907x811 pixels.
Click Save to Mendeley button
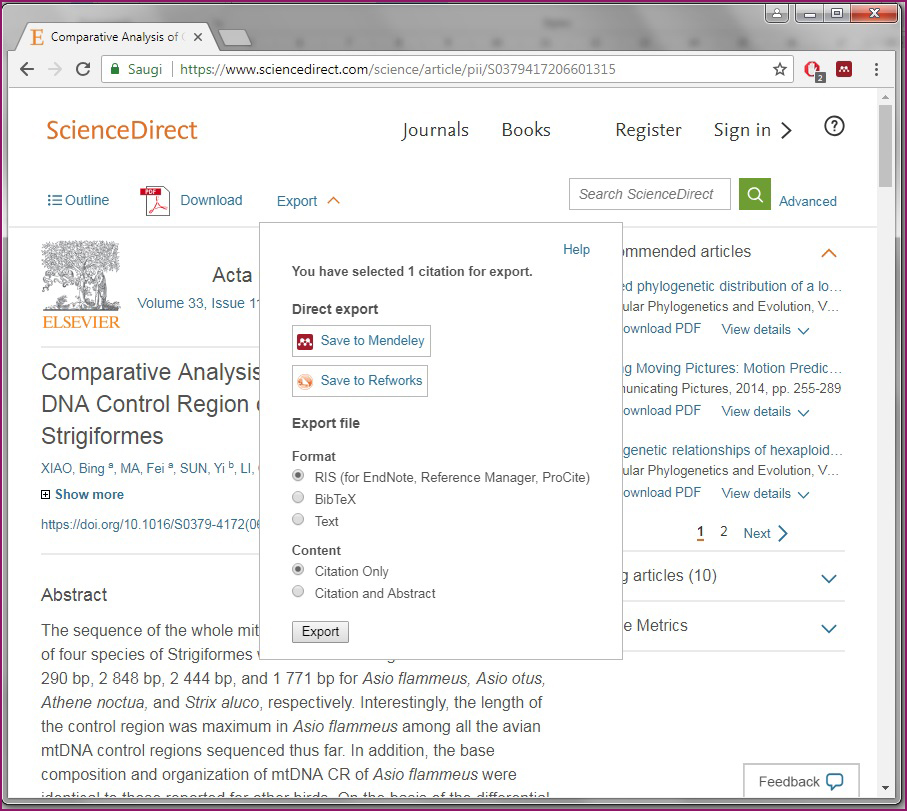coord(361,341)
